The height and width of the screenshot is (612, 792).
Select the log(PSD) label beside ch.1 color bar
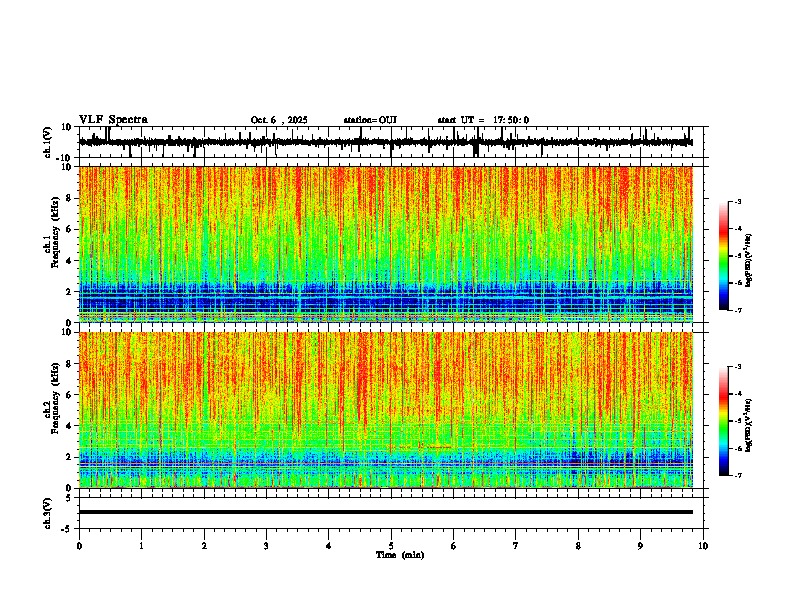pos(749,261)
